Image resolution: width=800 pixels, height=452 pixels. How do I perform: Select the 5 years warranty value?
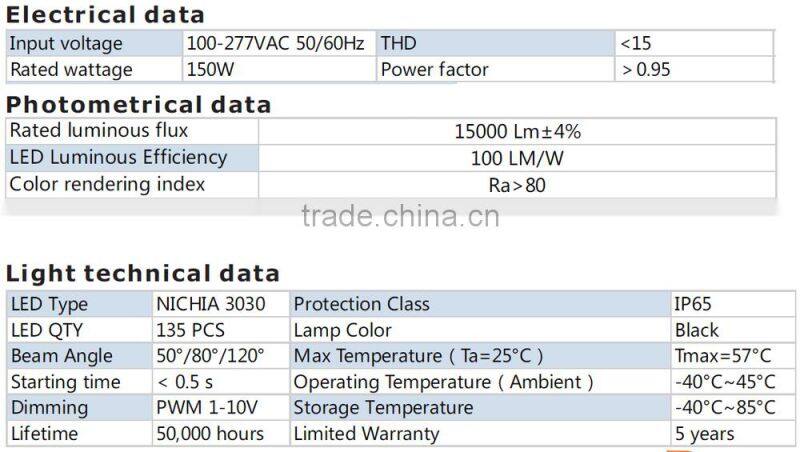(x=705, y=434)
